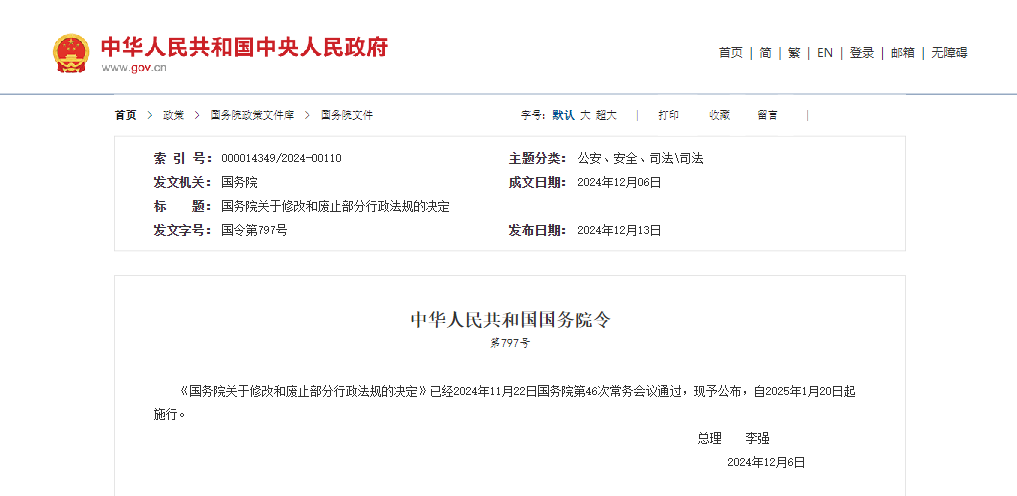
Task: Open the EN English version
Action: click(824, 53)
